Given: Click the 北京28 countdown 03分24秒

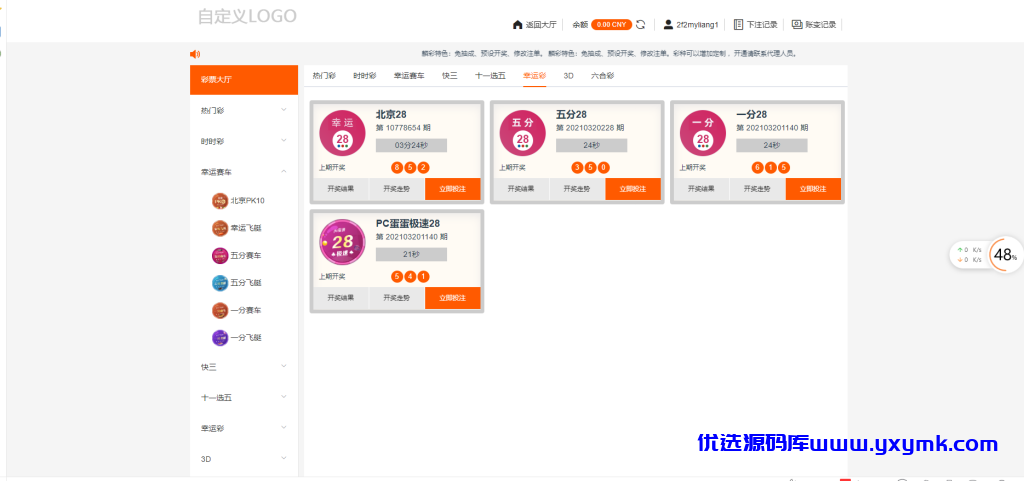Looking at the screenshot, I should 411,146.
